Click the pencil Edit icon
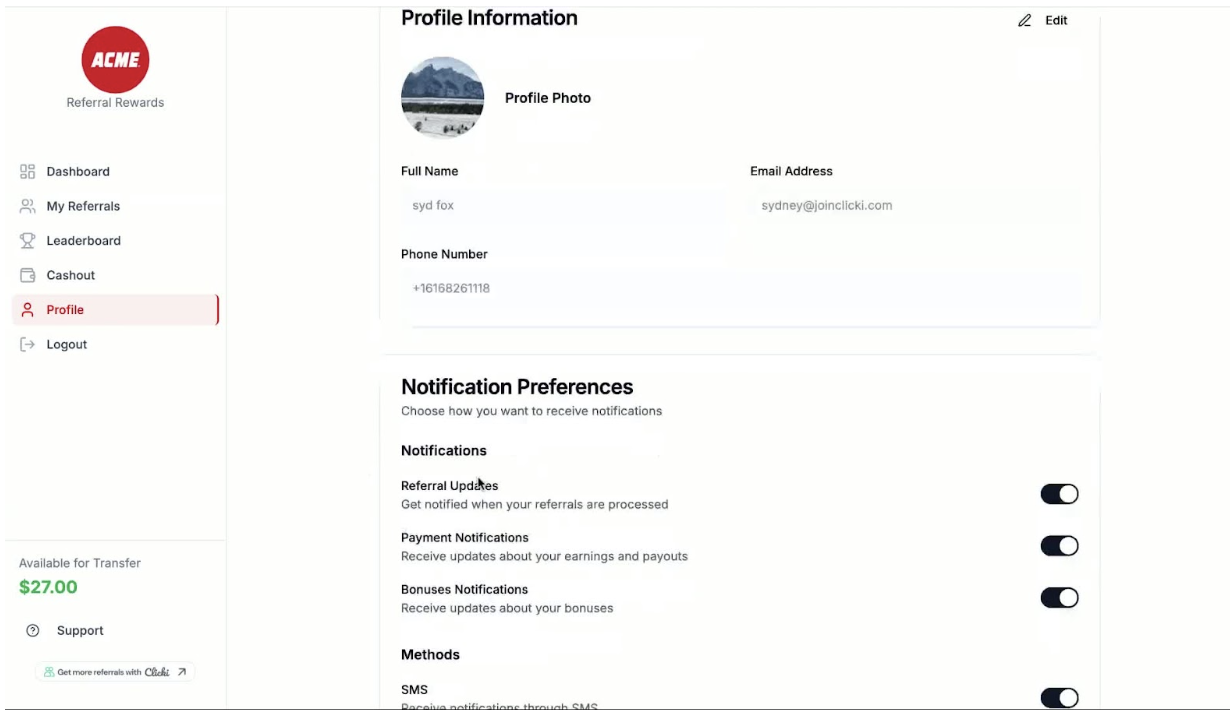Viewport: 1230px width, 720px height. tap(1024, 21)
